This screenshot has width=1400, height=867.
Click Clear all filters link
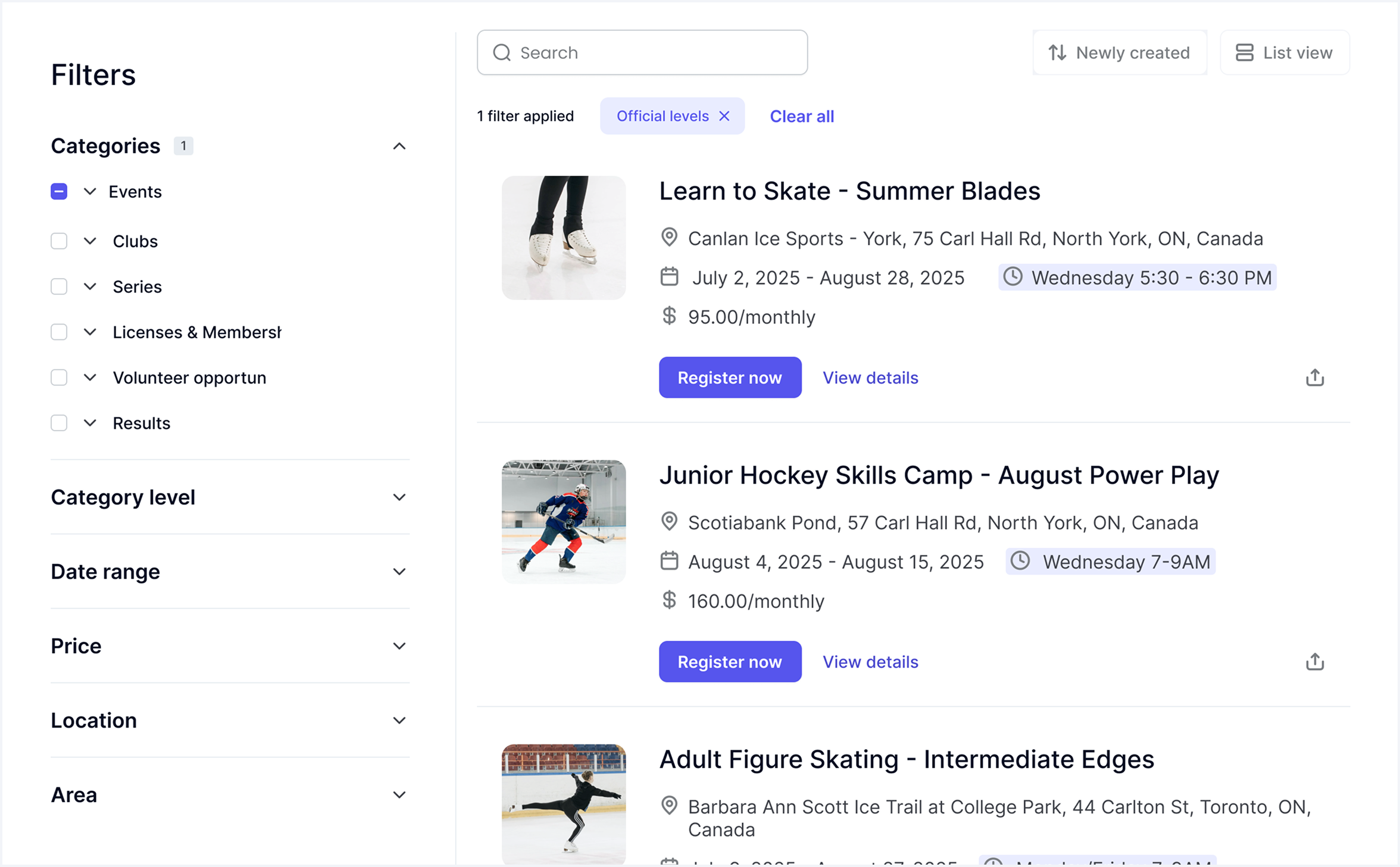(x=802, y=116)
